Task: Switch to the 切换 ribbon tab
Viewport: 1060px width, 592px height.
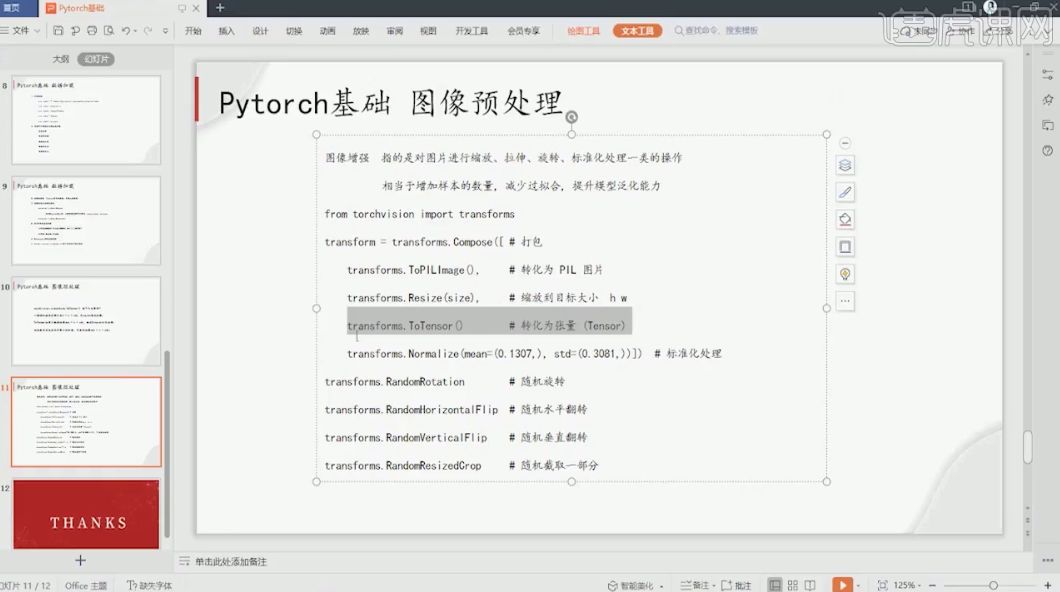Action: [x=294, y=30]
